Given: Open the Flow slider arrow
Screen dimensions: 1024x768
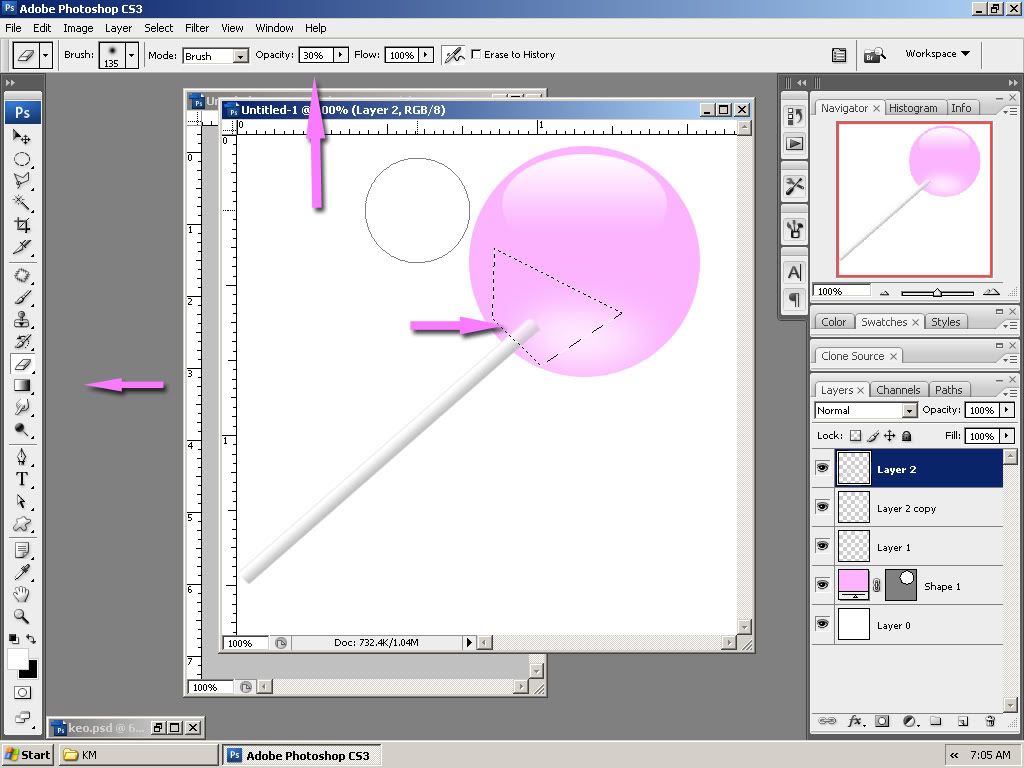Looking at the screenshot, I should [x=426, y=55].
